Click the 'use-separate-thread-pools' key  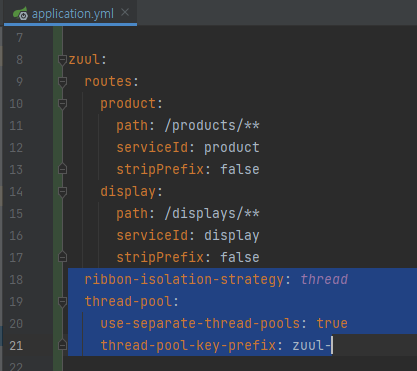(x=200, y=324)
